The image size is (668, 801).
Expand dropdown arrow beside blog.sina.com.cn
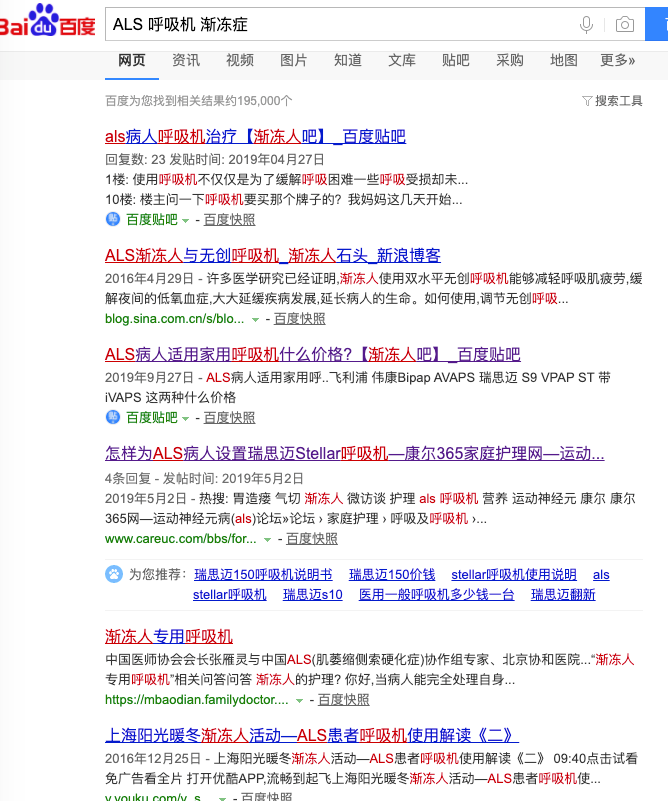pyautogui.click(x=255, y=320)
